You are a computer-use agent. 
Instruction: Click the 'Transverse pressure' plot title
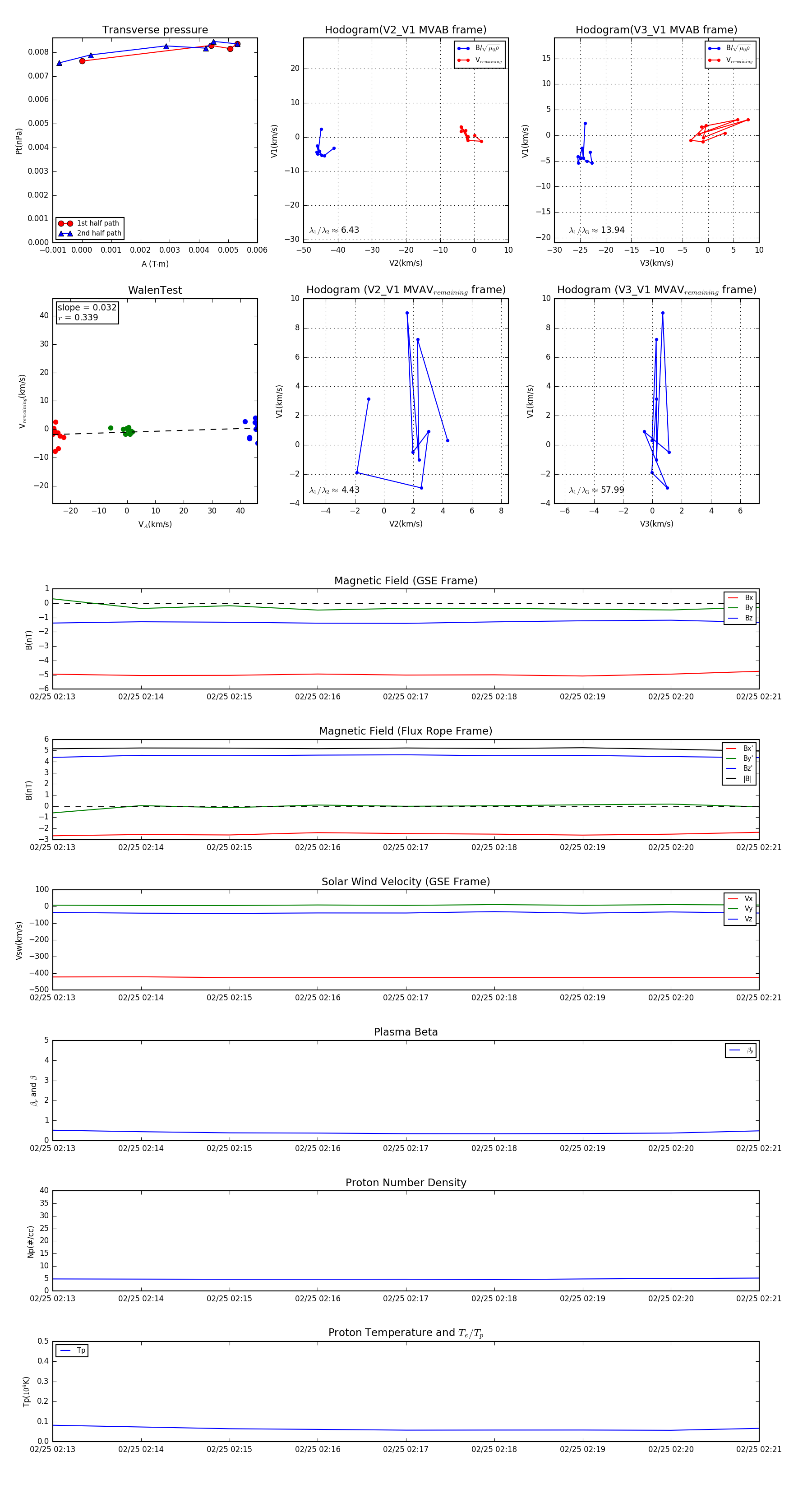click(155, 30)
